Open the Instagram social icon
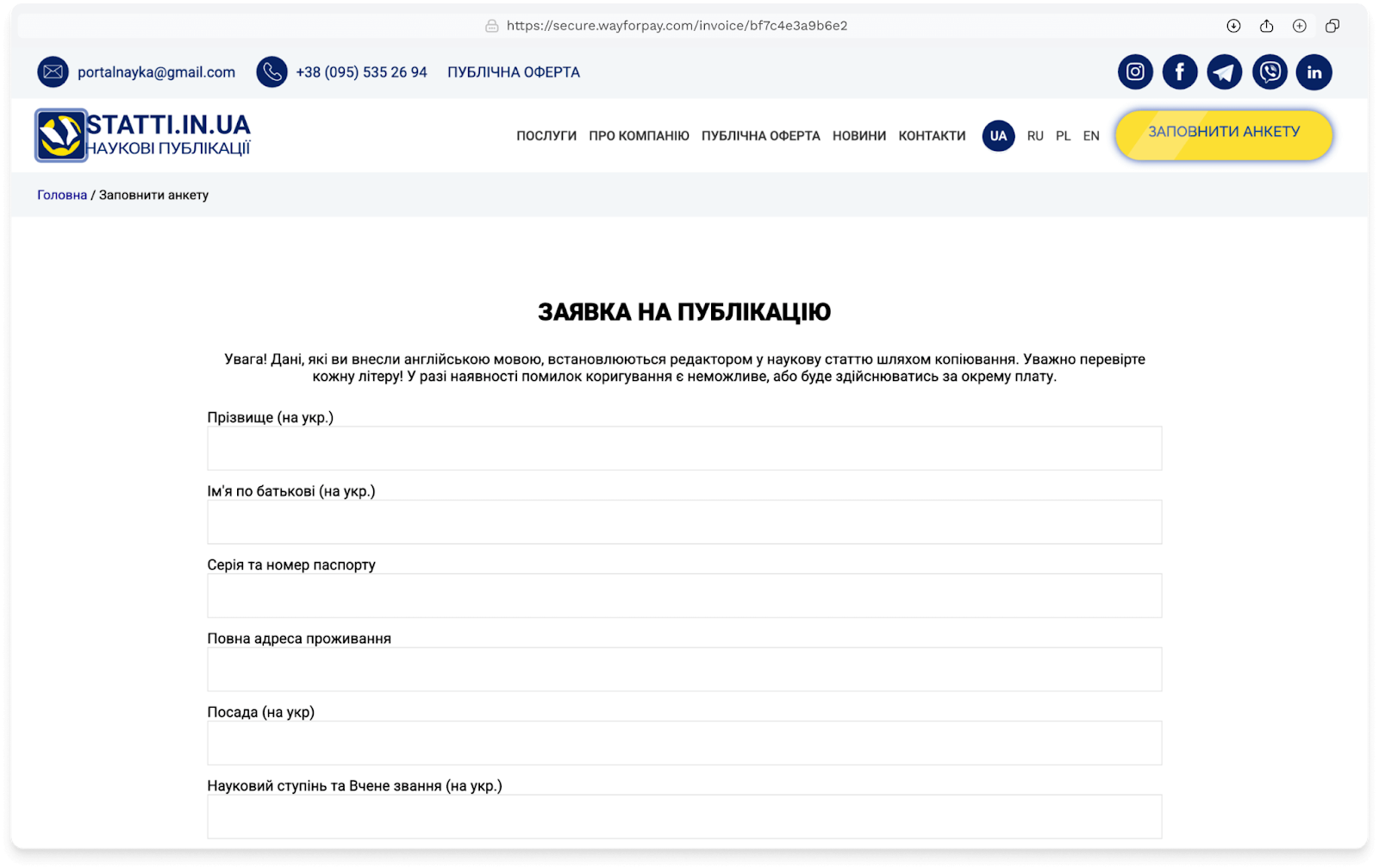Screen dimensions: 1379x868 (1135, 72)
